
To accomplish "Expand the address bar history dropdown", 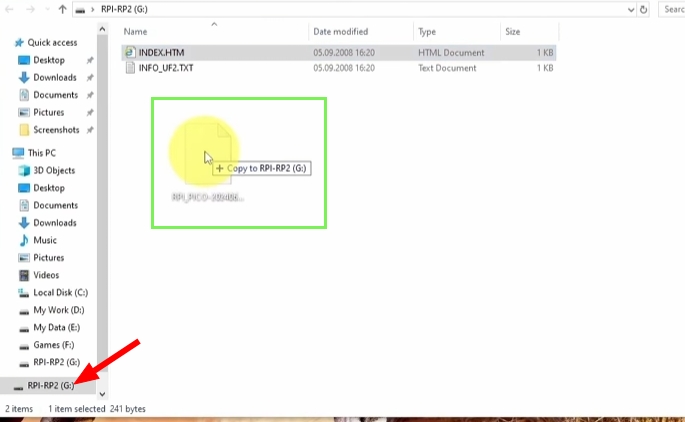I will [631, 10].
